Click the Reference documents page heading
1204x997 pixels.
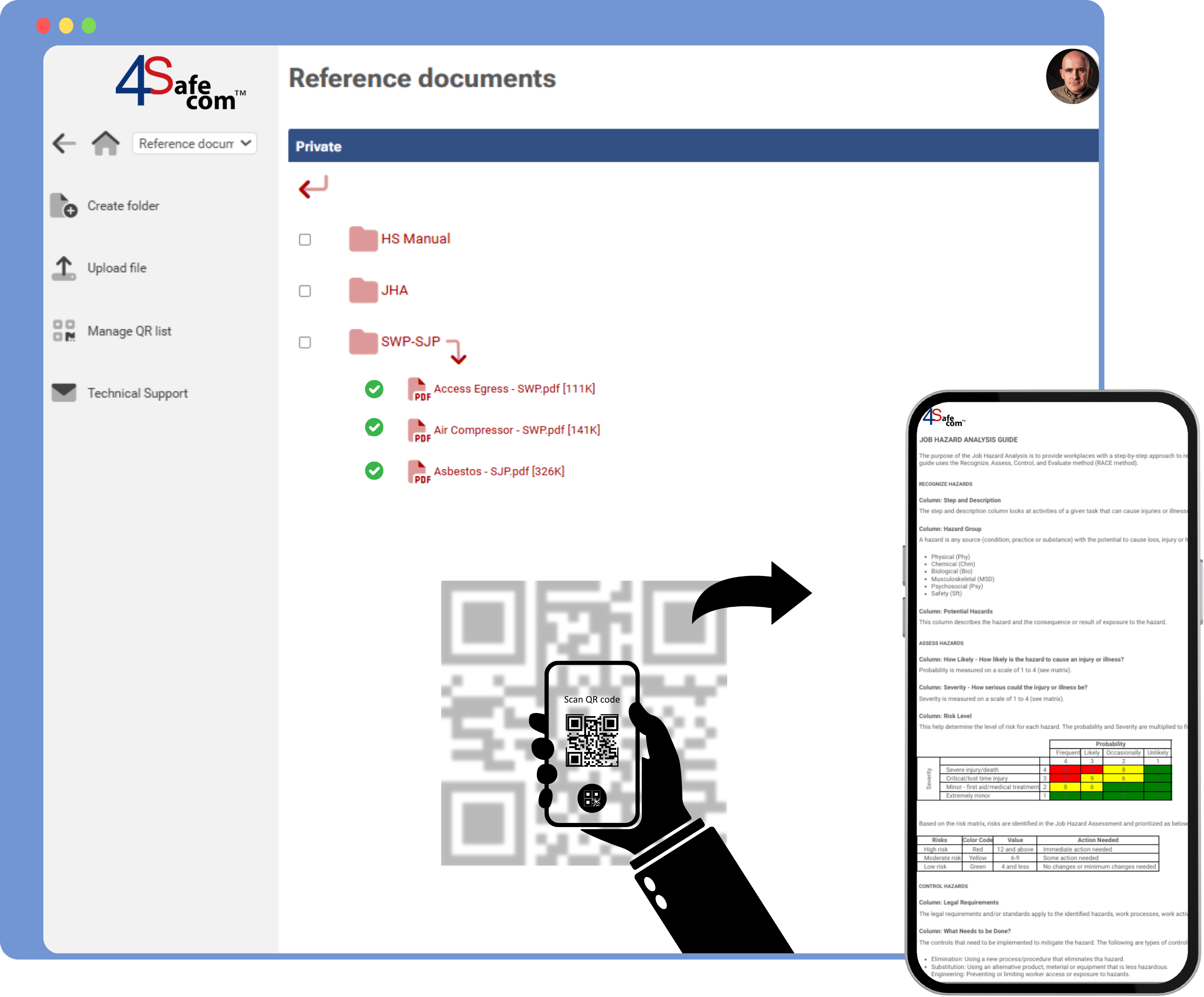tap(423, 78)
